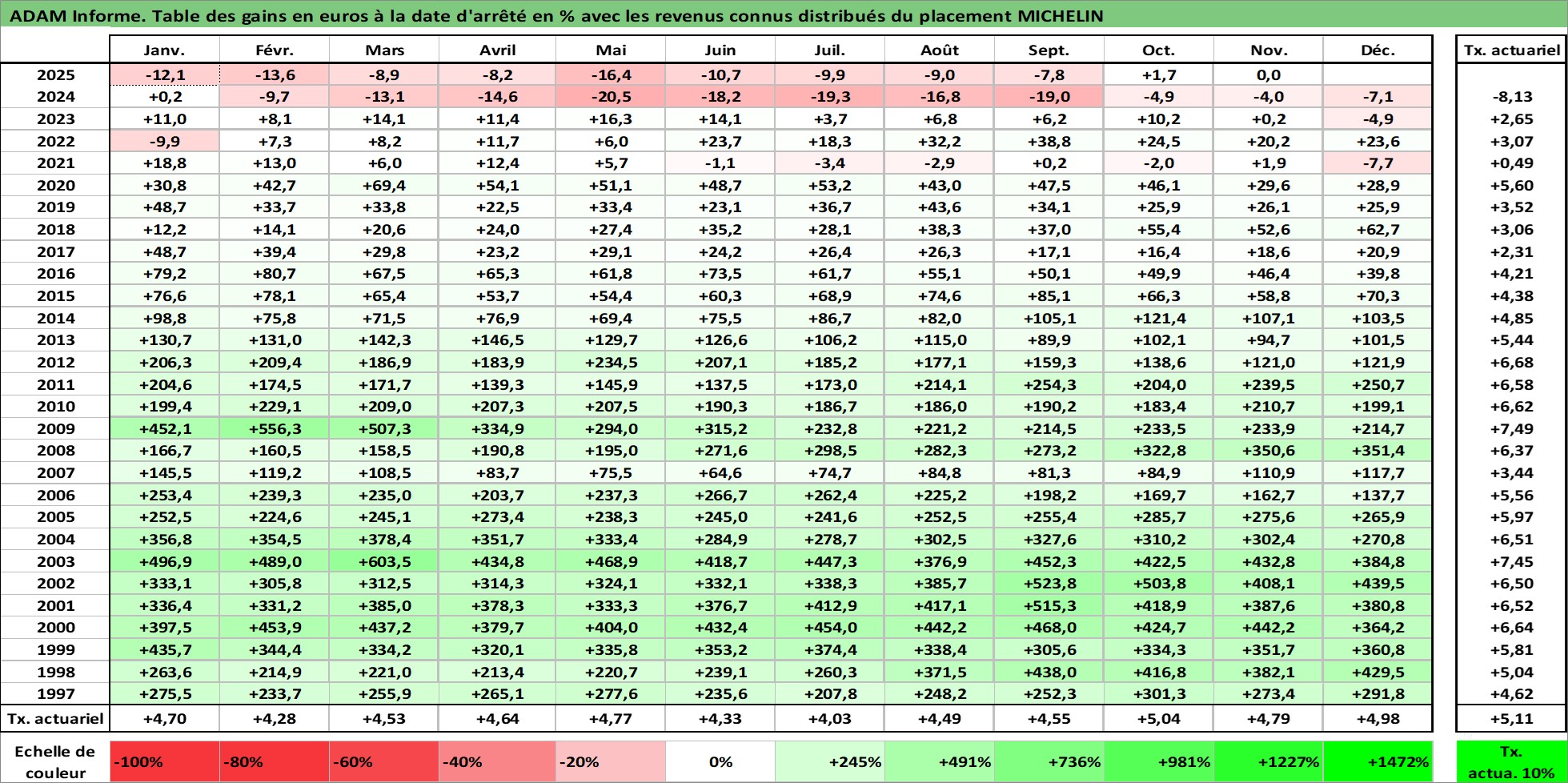Click the '+351,4' cell for December 2008
1568x783 pixels.
tap(1378, 451)
